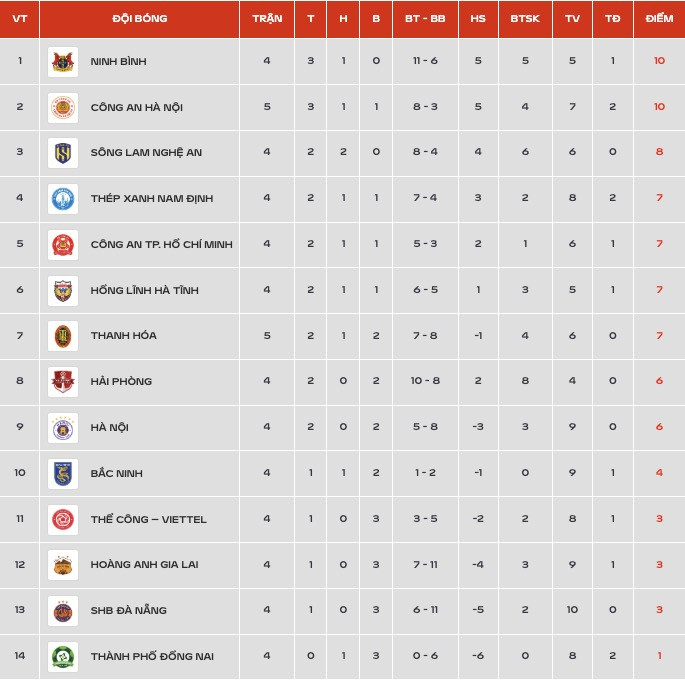Click Thể Công – Viettel team name

pos(149,519)
